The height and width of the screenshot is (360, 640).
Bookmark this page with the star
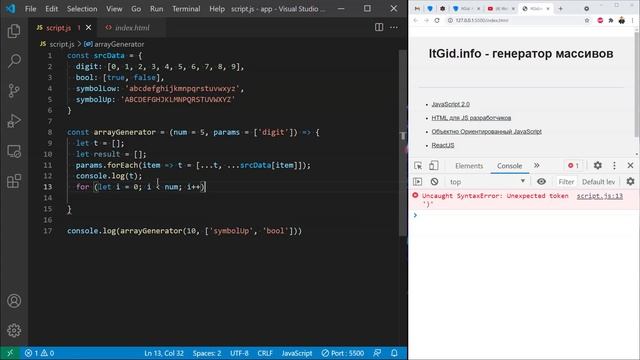coord(587,20)
